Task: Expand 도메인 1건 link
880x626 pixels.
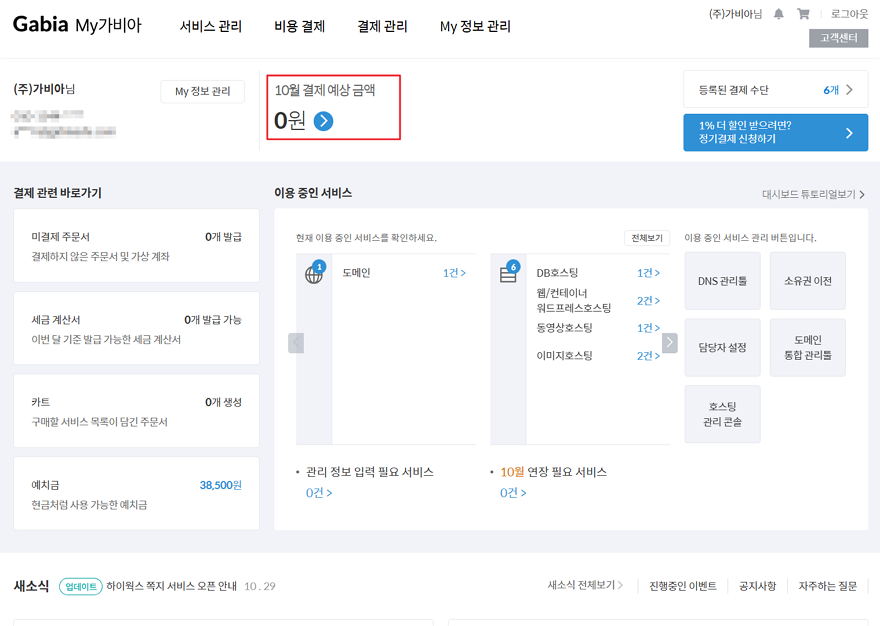Action: click(x=454, y=273)
